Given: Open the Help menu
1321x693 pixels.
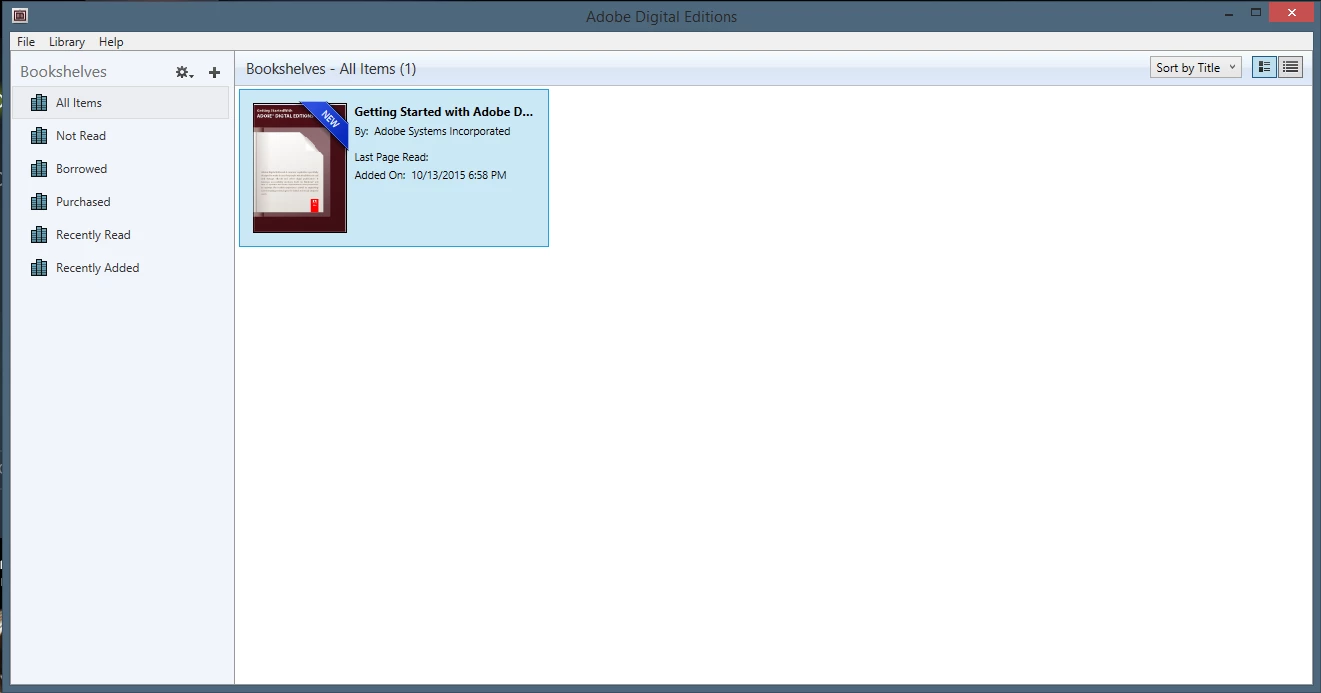Looking at the screenshot, I should coord(111,42).
